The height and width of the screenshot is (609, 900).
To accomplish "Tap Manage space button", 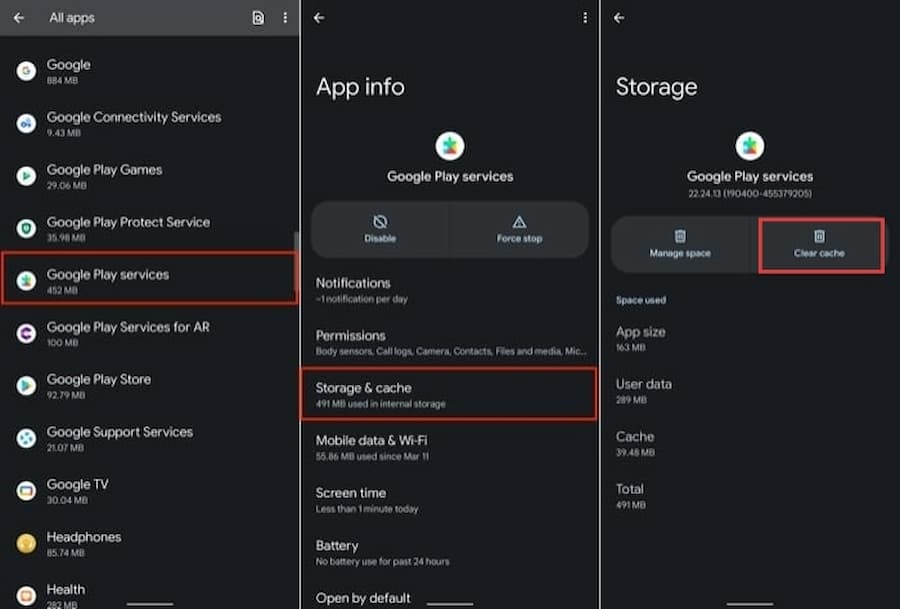I will [x=680, y=244].
